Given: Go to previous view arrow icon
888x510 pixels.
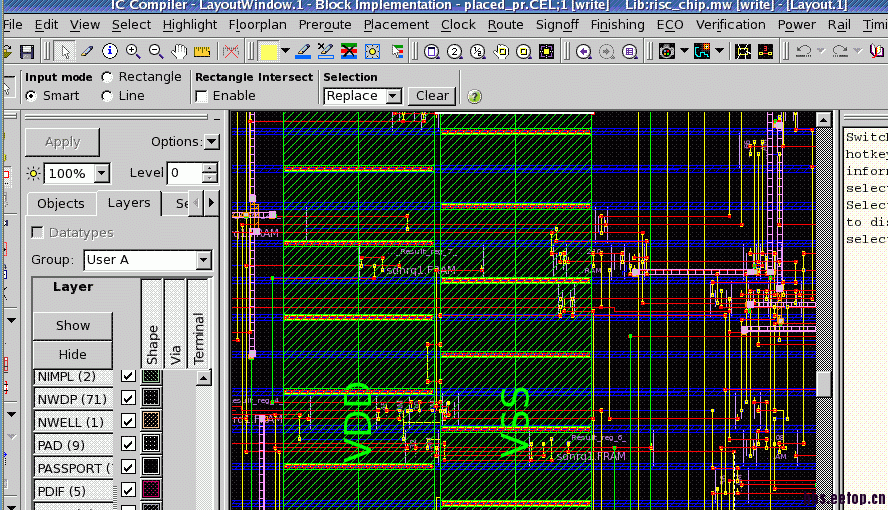Looking at the screenshot, I should tap(583, 52).
